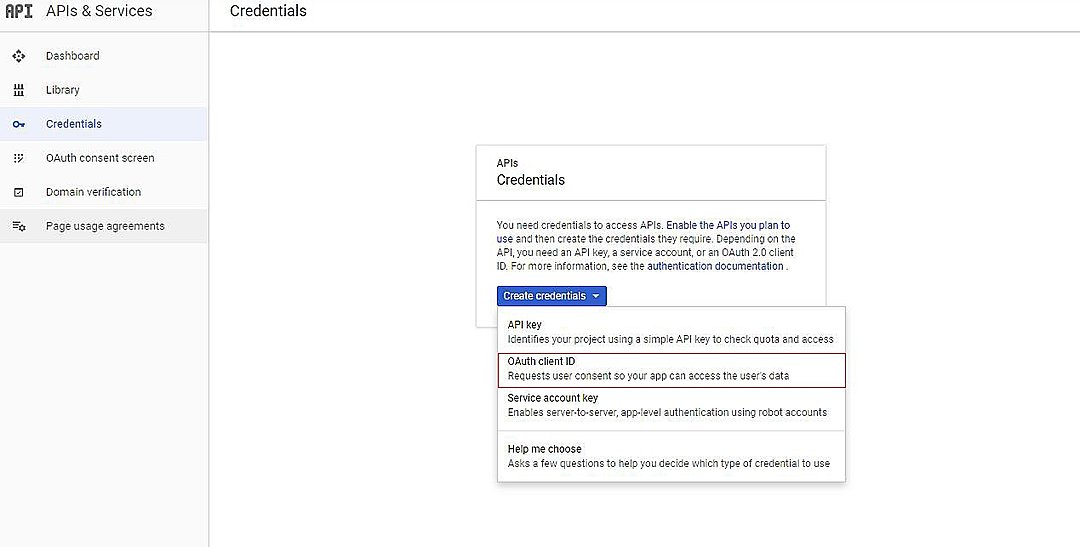Go to Library in the sidebar

[x=63, y=90]
